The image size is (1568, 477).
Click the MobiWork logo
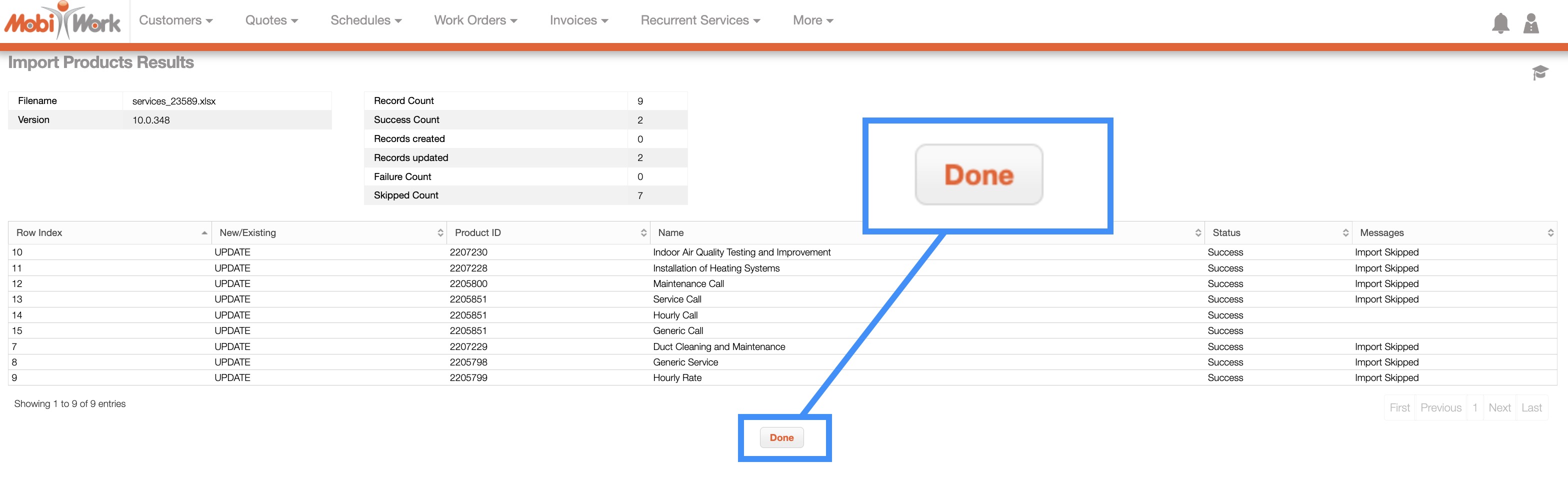point(62,21)
